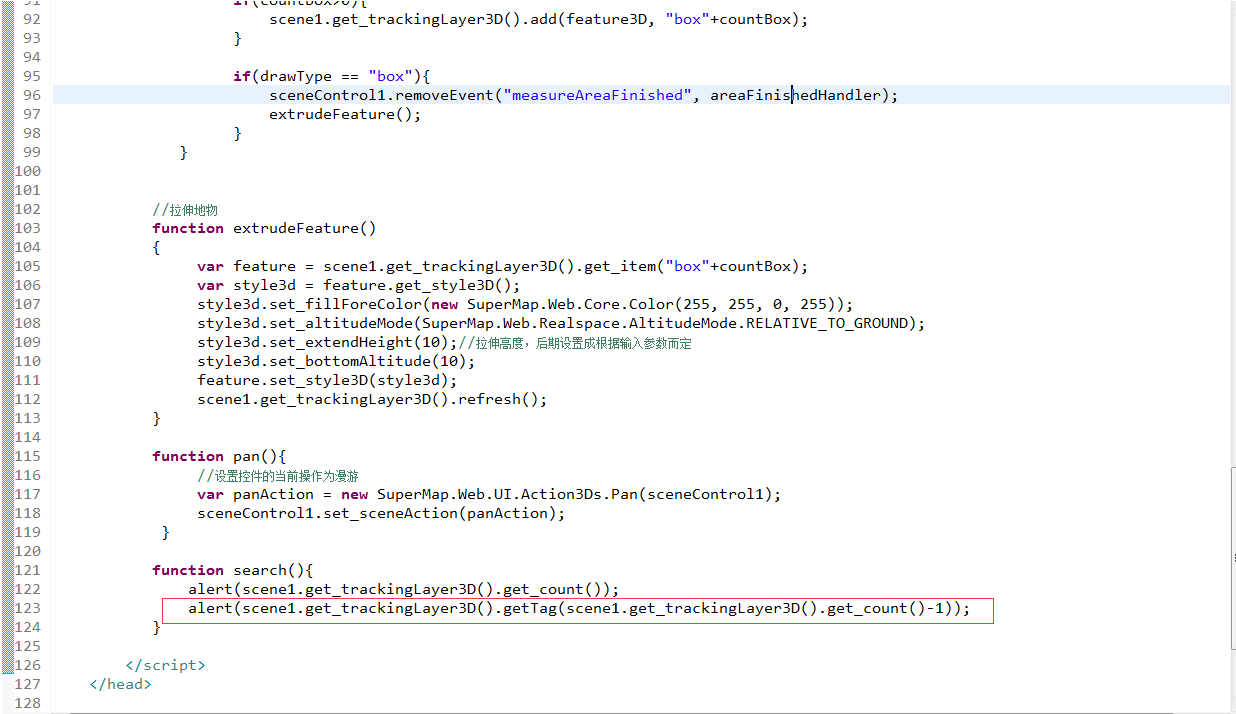Click "drawType" in the if condition
The image size is (1236, 714).
coord(296,76)
